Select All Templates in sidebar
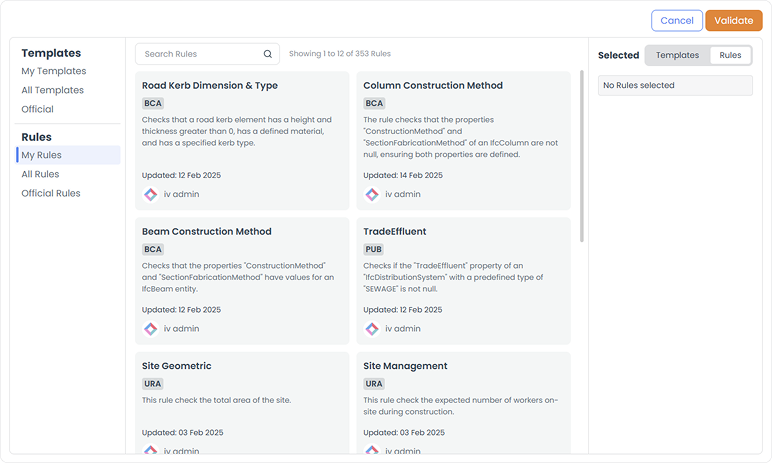This screenshot has width=772, height=463. click(53, 90)
